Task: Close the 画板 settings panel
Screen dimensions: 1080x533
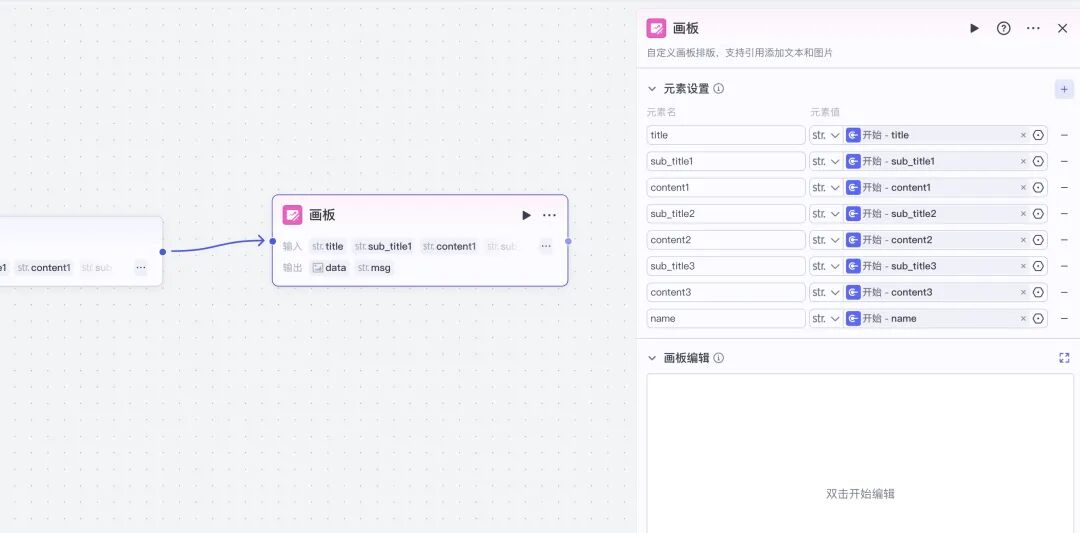Action: [1062, 28]
